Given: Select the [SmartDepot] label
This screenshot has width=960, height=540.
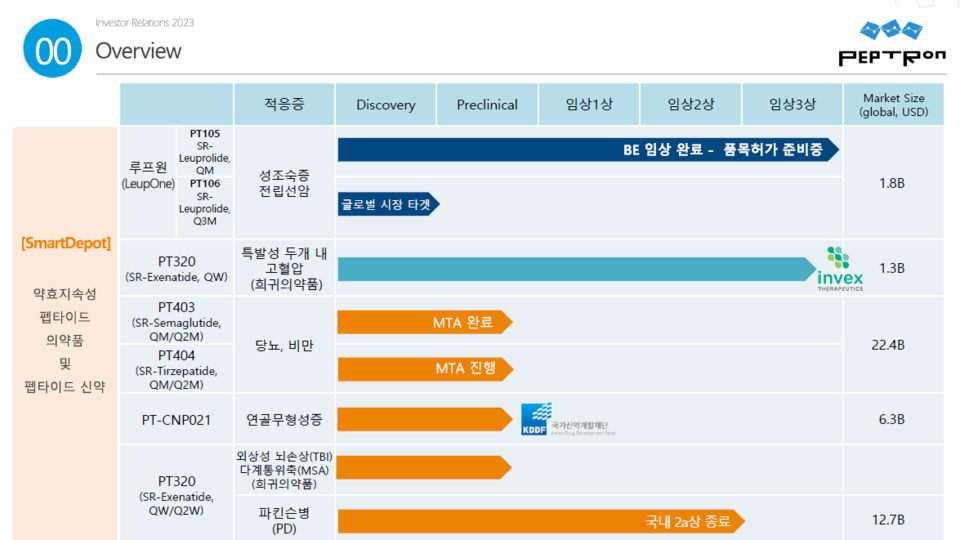Looking at the screenshot, I should (66, 243).
